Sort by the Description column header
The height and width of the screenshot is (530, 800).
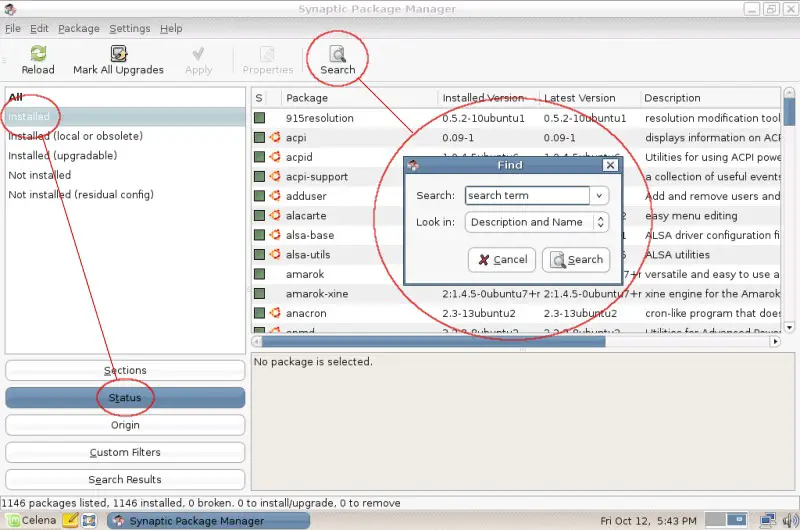coord(710,98)
